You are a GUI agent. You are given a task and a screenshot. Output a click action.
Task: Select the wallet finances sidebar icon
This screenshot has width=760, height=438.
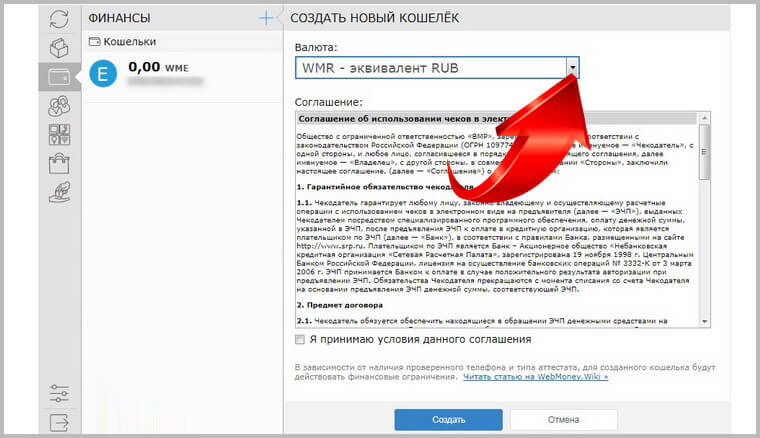coord(59,77)
